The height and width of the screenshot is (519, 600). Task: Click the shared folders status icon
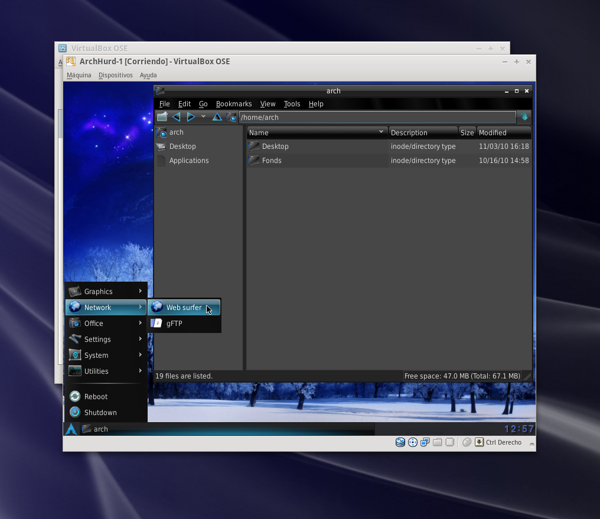437,442
